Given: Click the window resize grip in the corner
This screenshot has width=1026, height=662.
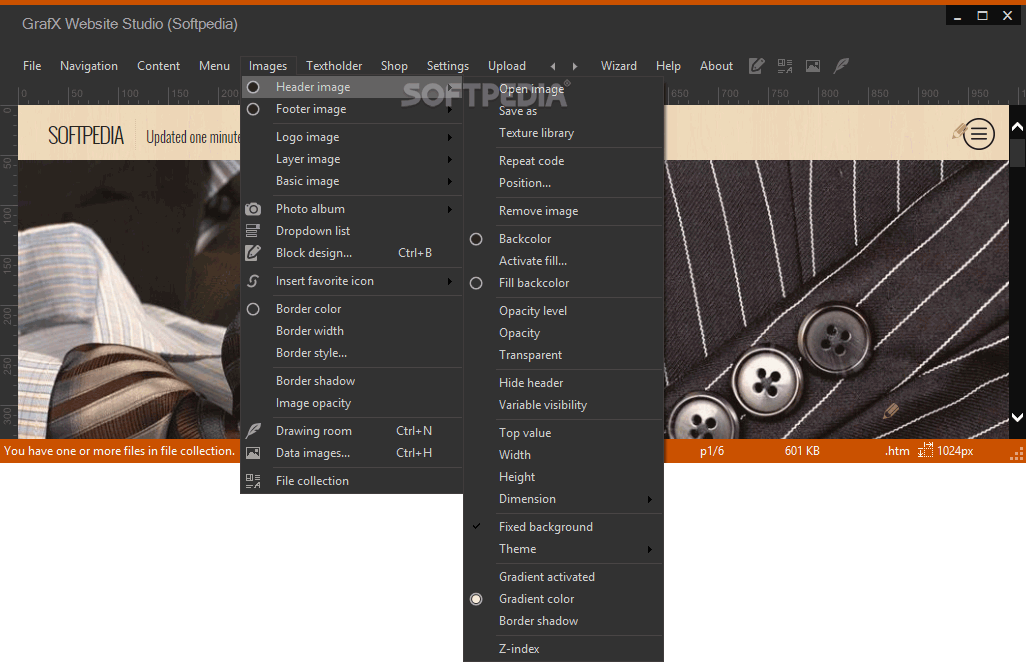Looking at the screenshot, I should pos(1017,455).
